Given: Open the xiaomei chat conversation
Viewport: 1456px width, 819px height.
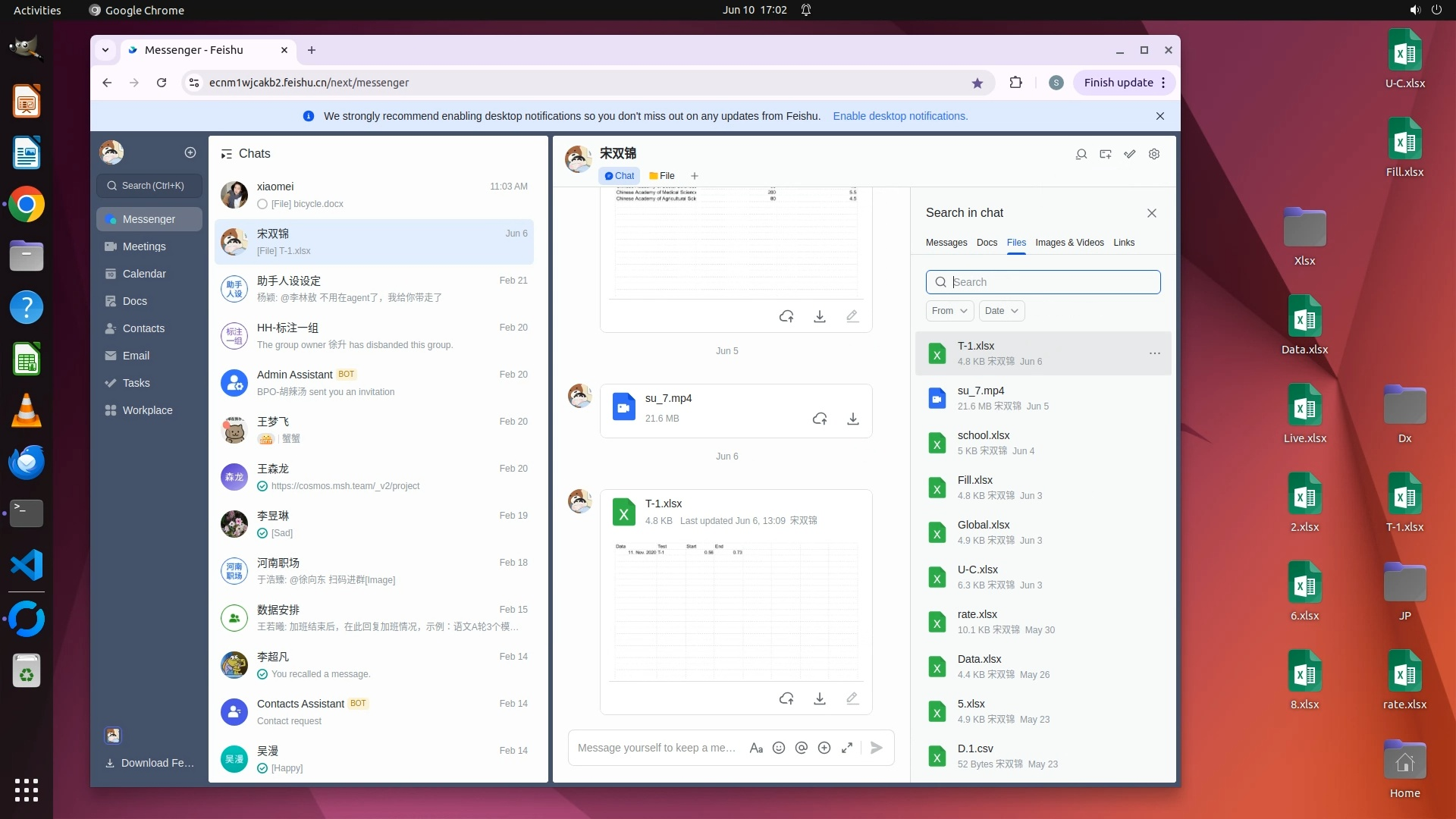Looking at the screenshot, I should 374,195.
